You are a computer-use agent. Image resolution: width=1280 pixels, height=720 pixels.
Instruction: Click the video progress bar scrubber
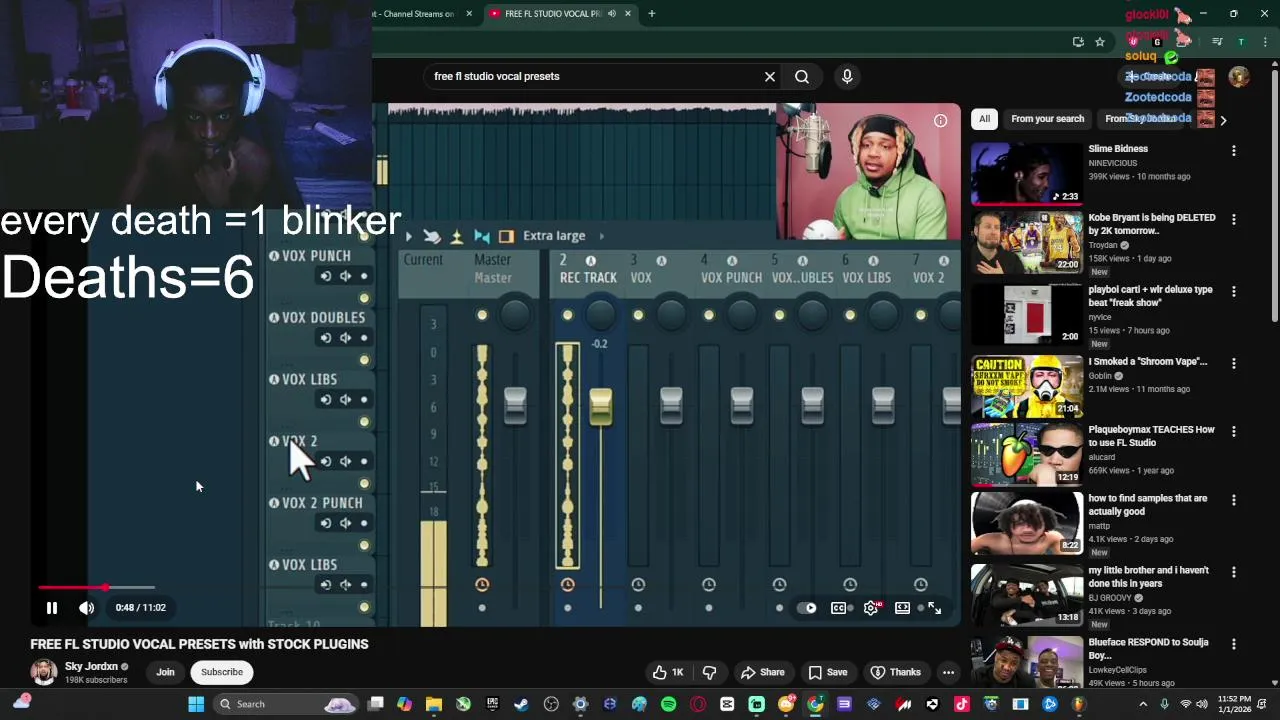pyautogui.click(x=105, y=588)
